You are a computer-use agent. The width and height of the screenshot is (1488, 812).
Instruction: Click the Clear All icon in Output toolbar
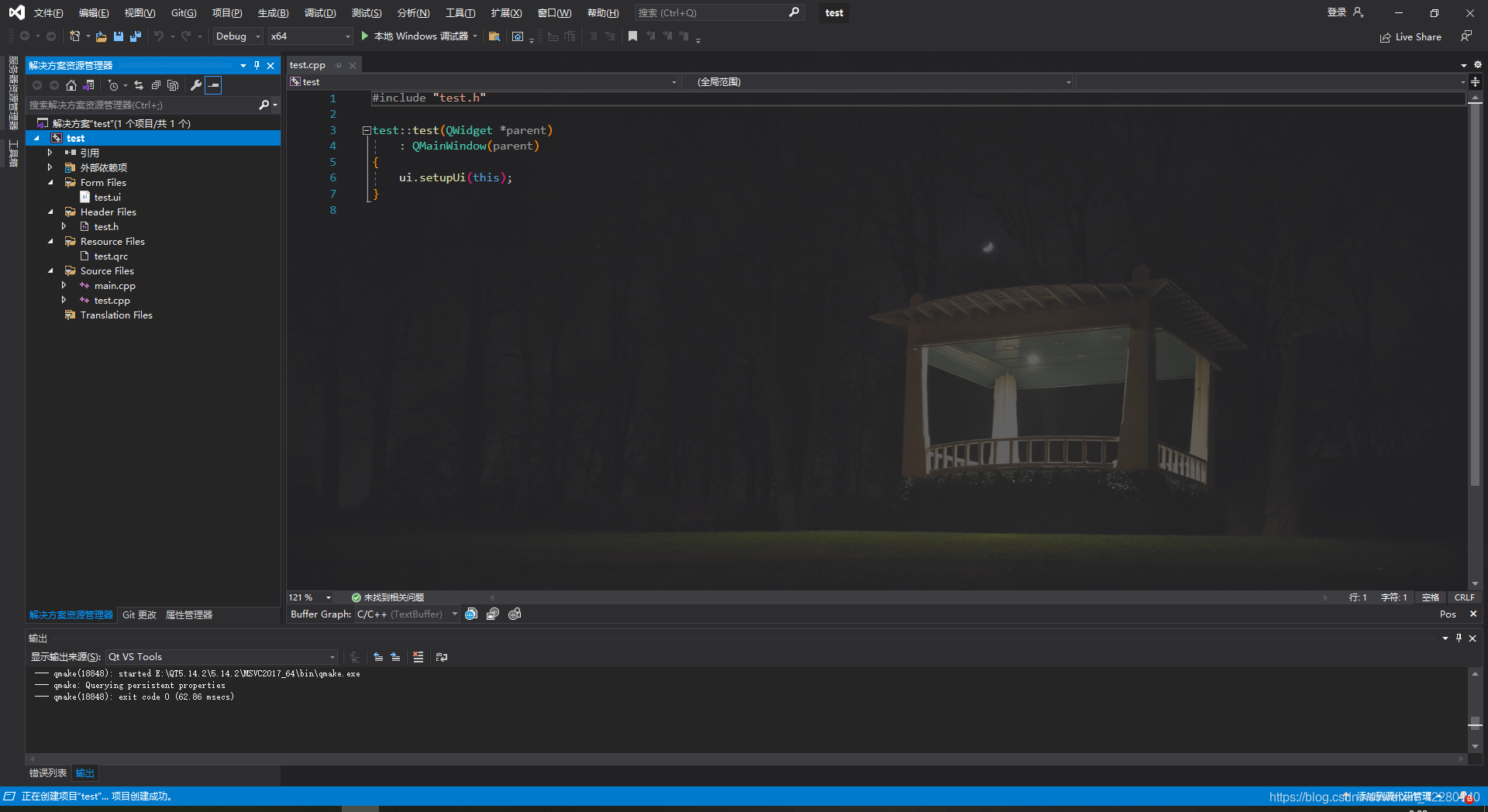coord(418,657)
